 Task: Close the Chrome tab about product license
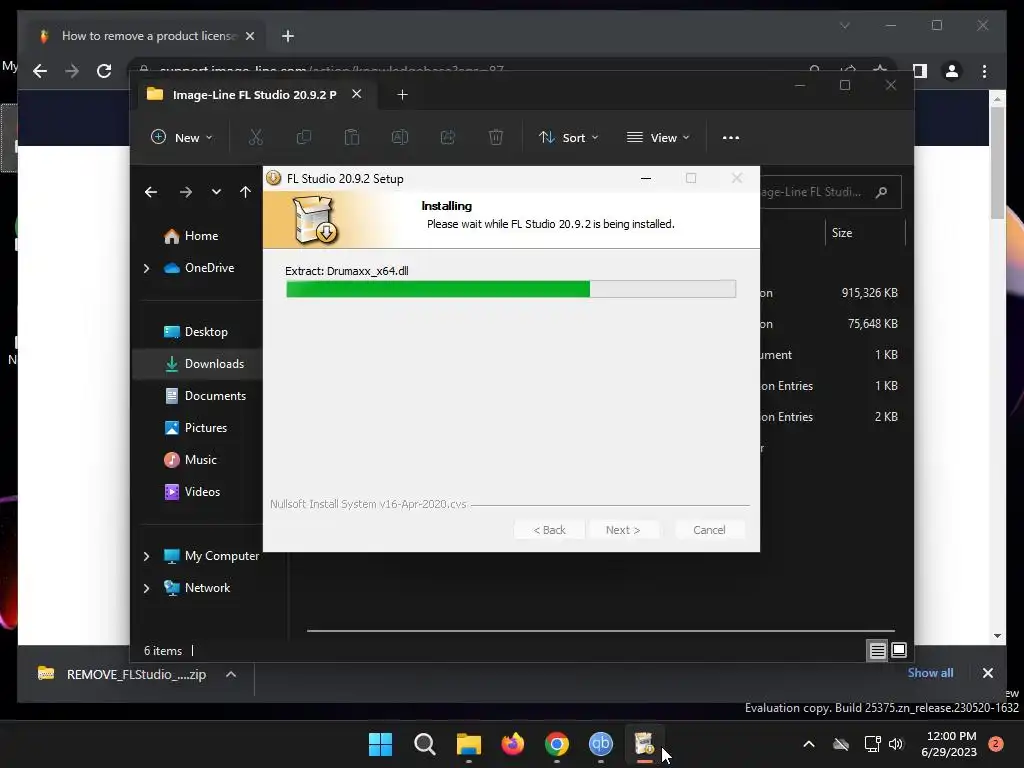pyautogui.click(x=249, y=36)
